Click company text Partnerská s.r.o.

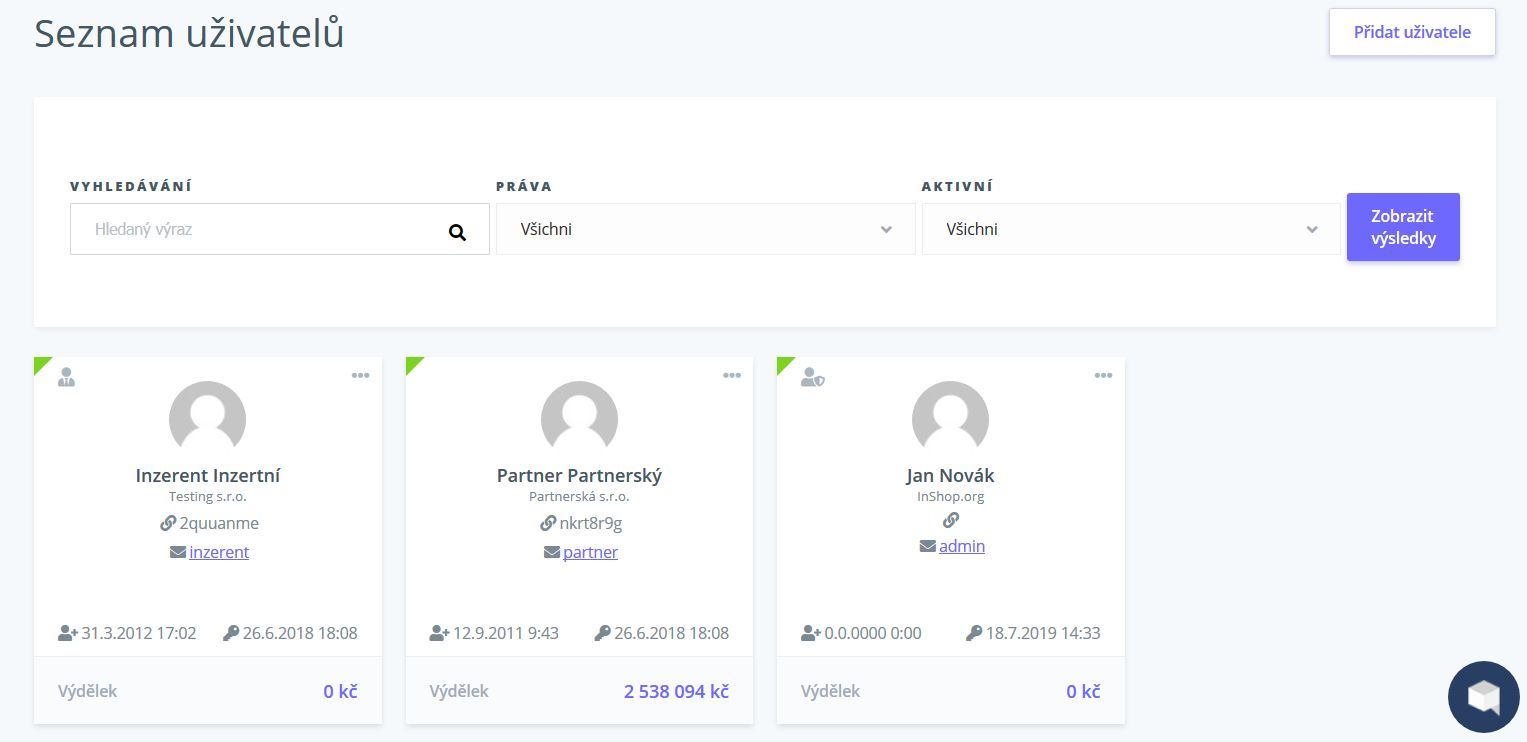point(579,496)
